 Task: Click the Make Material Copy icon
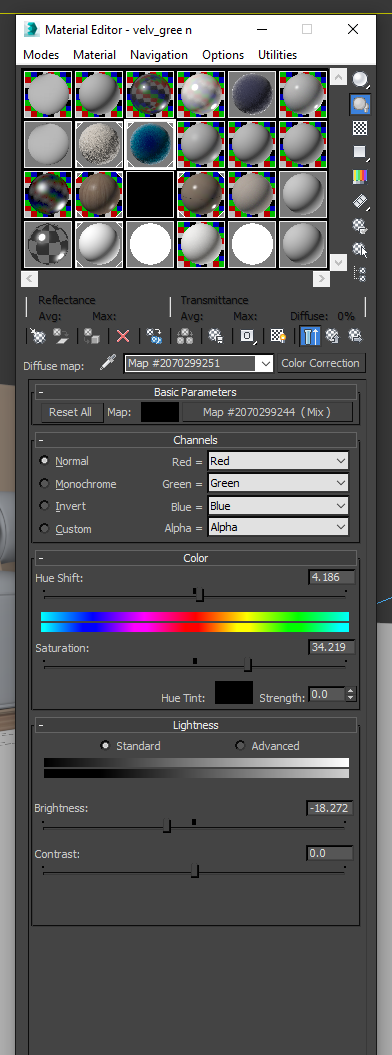[x=154, y=336]
